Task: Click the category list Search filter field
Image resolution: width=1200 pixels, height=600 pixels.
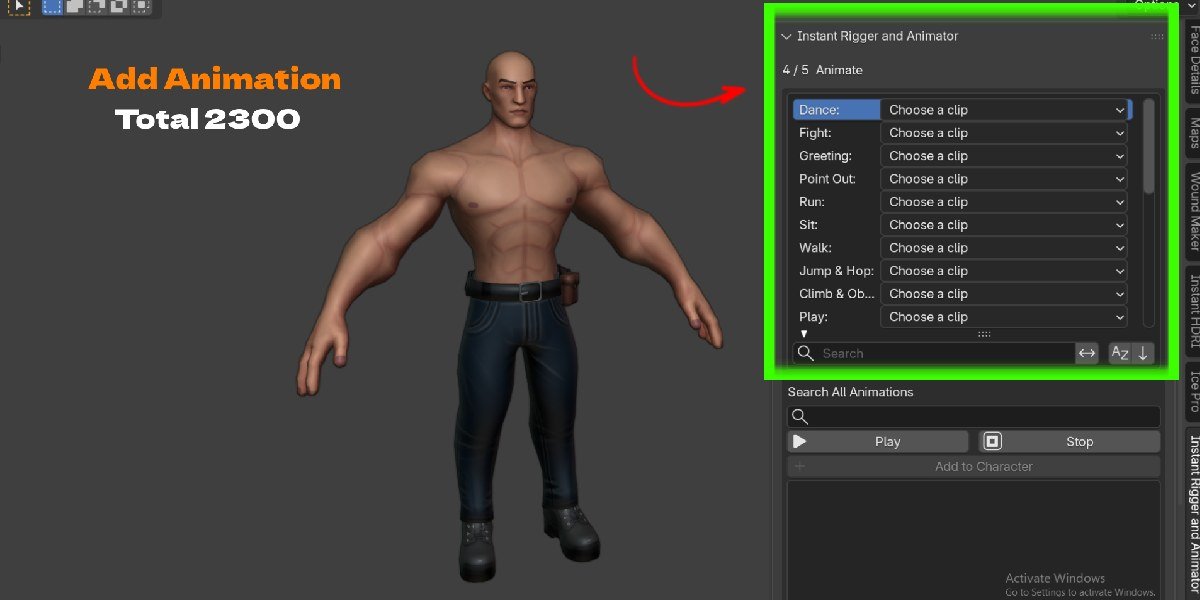Action: click(934, 353)
